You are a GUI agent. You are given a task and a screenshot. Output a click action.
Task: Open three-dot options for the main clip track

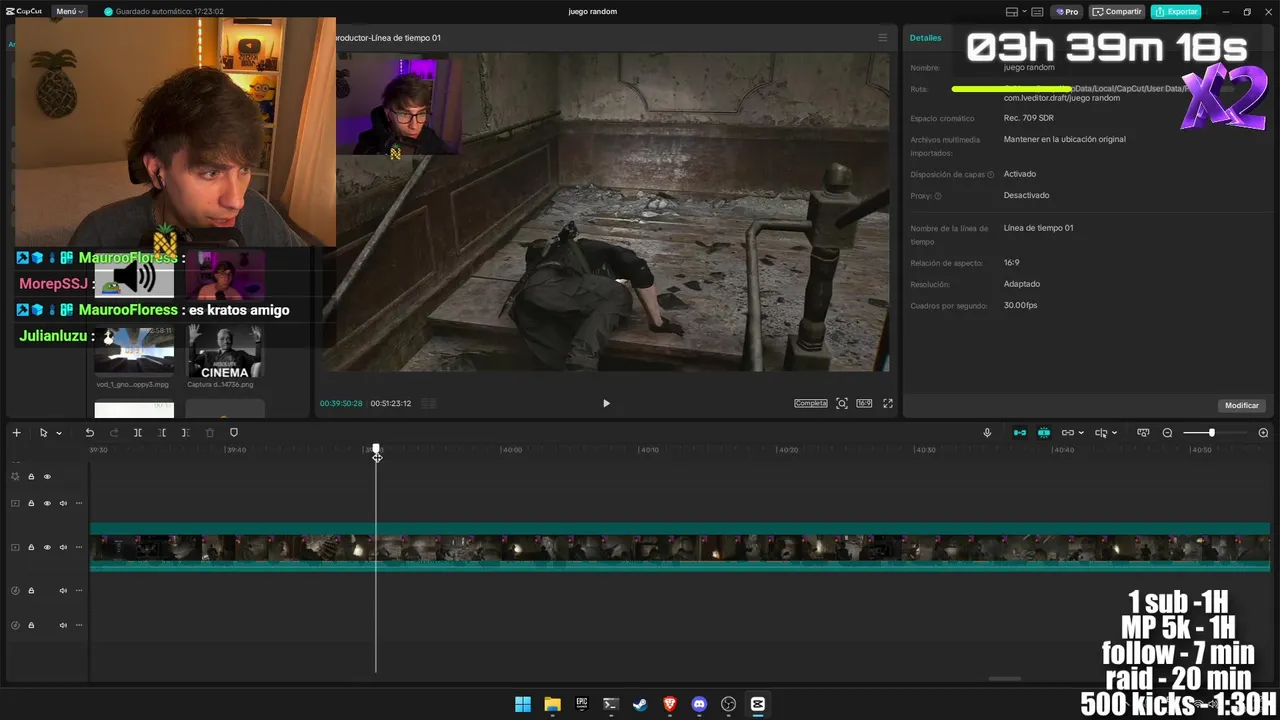[79, 548]
